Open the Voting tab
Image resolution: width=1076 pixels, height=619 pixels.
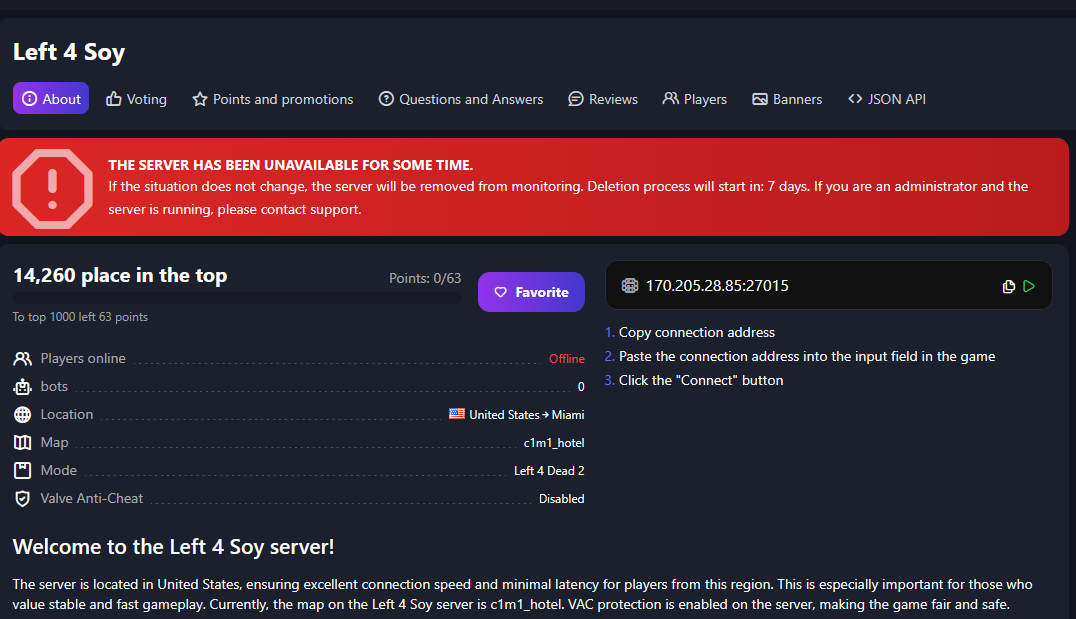click(x=136, y=99)
